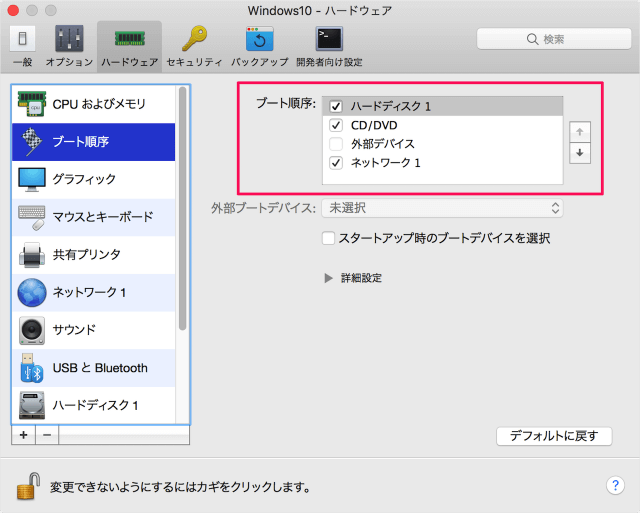Click the lock icon to prevent changes
The image size is (640, 513).
pos(27,487)
